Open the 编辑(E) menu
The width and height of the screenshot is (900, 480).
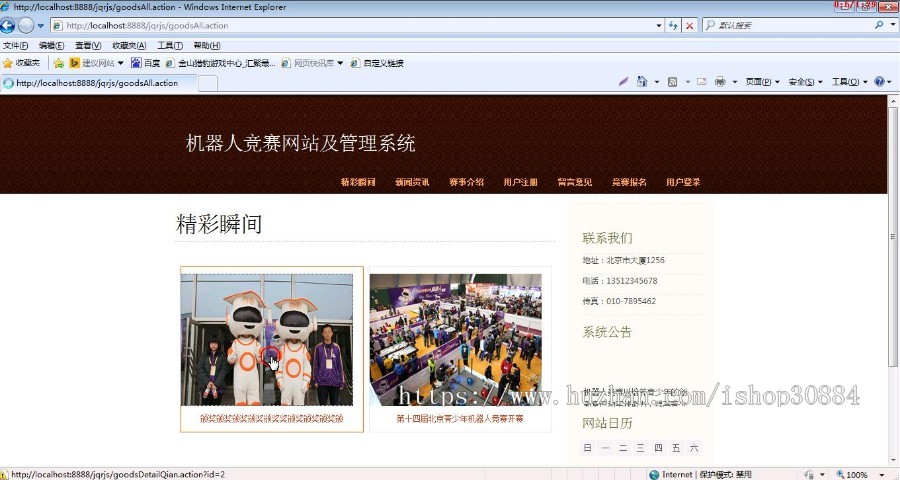pyautogui.click(x=51, y=45)
